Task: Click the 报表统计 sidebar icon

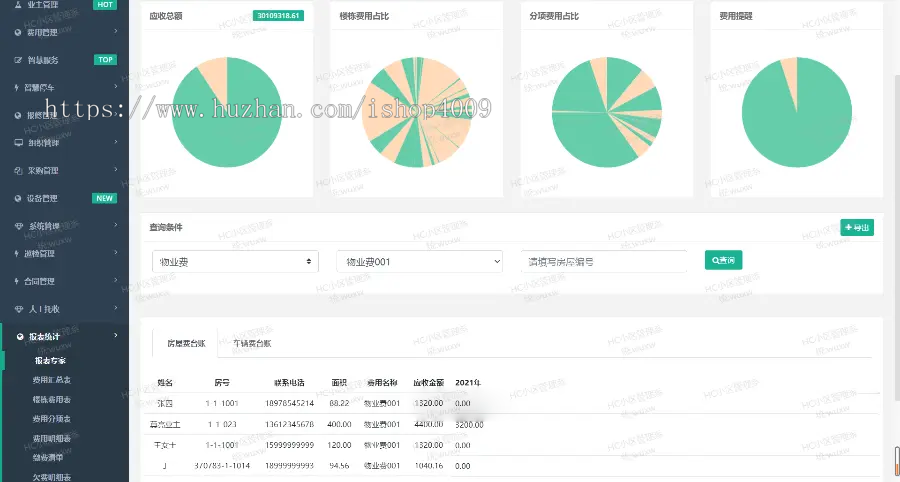Action: pos(21,336)
